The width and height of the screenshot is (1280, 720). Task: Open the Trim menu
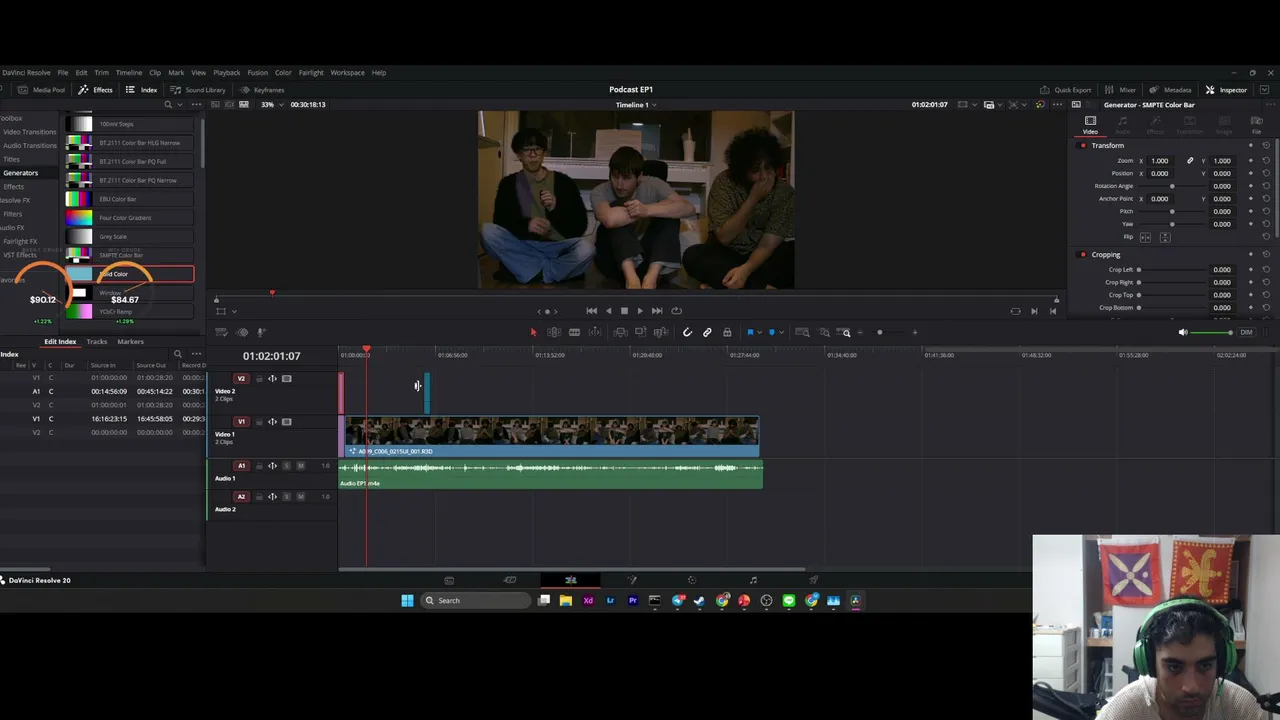(x=101, y=72)
